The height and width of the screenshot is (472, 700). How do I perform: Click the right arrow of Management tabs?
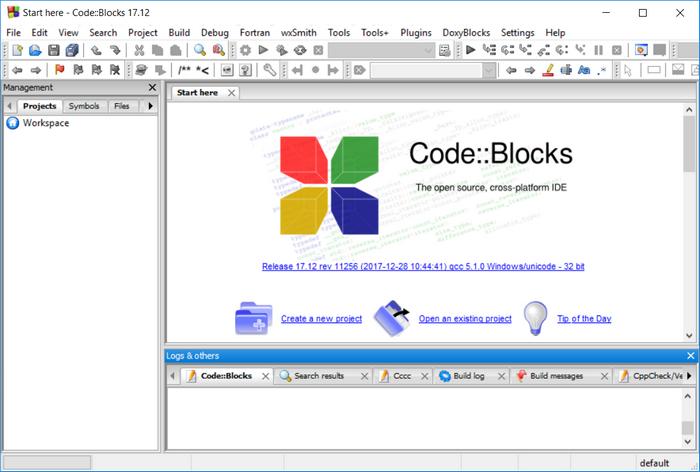[x=150, y=106]
